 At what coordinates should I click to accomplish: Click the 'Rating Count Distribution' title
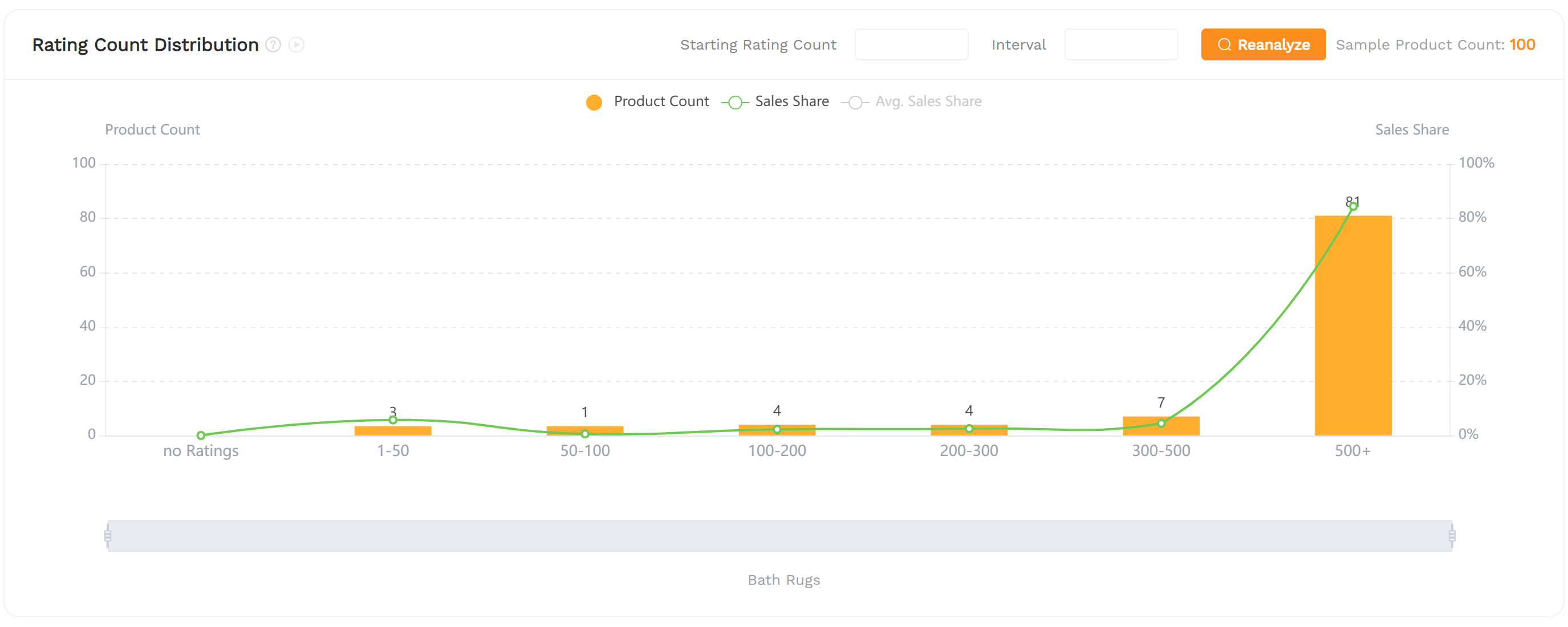point(145,45)
